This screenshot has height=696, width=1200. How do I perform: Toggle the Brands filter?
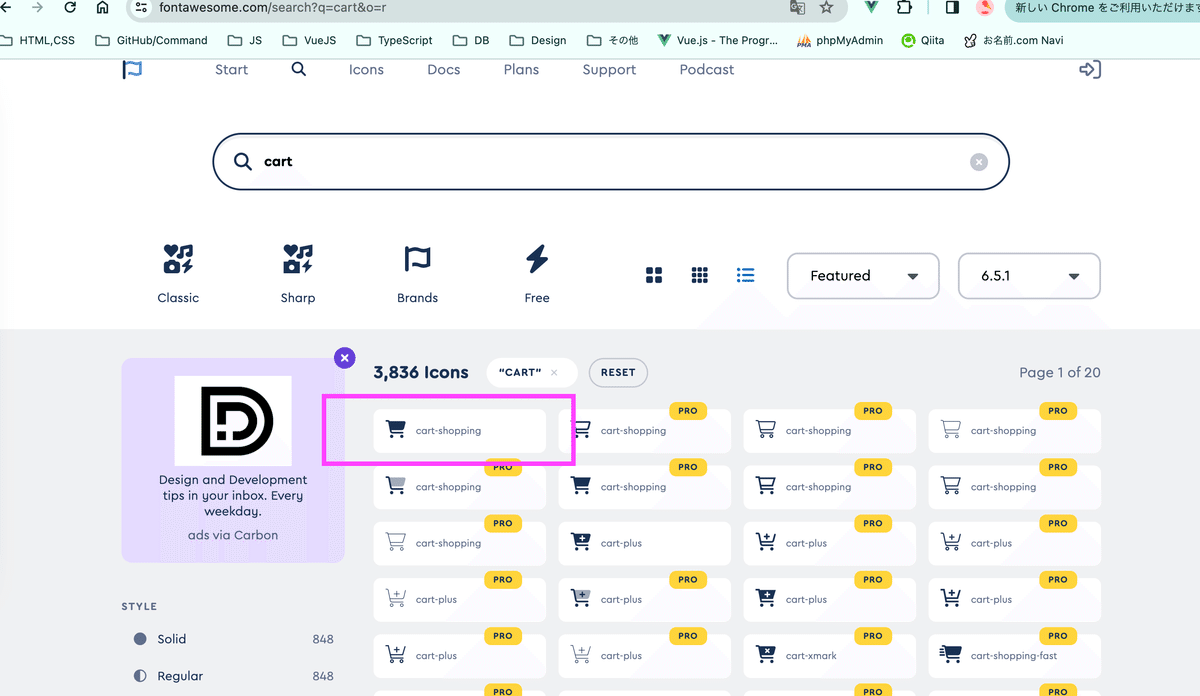click(417, 274)
